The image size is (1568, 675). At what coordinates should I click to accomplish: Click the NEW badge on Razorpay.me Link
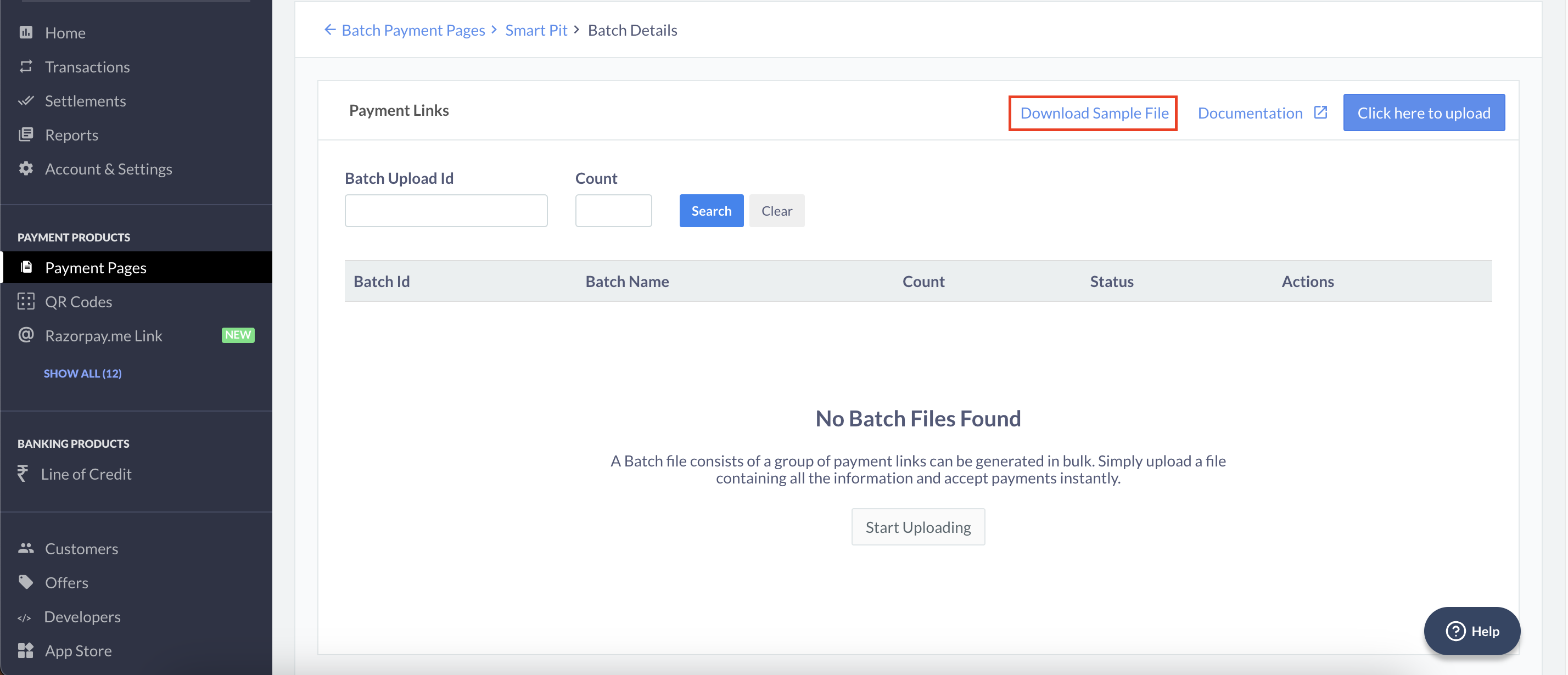(x=238, y=335)
